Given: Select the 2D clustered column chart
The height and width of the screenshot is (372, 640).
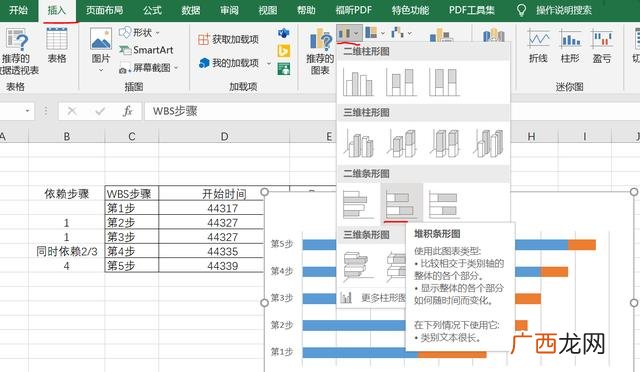Looking at the screenshot, I should click(x=358, y=82).
